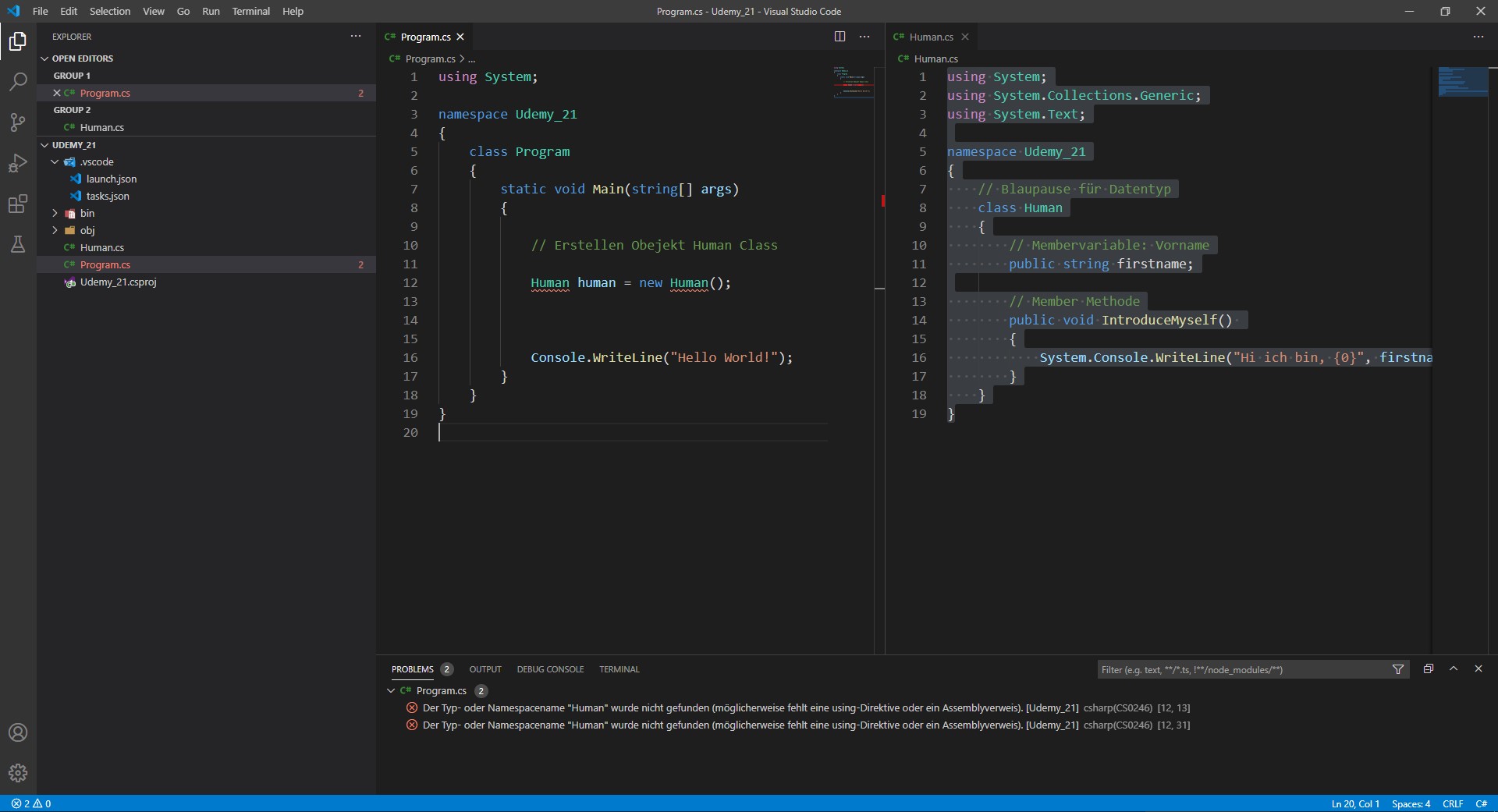Collapse all problems in the panel
This screenshot has height=812, width=1498.
coord(1429,668)
